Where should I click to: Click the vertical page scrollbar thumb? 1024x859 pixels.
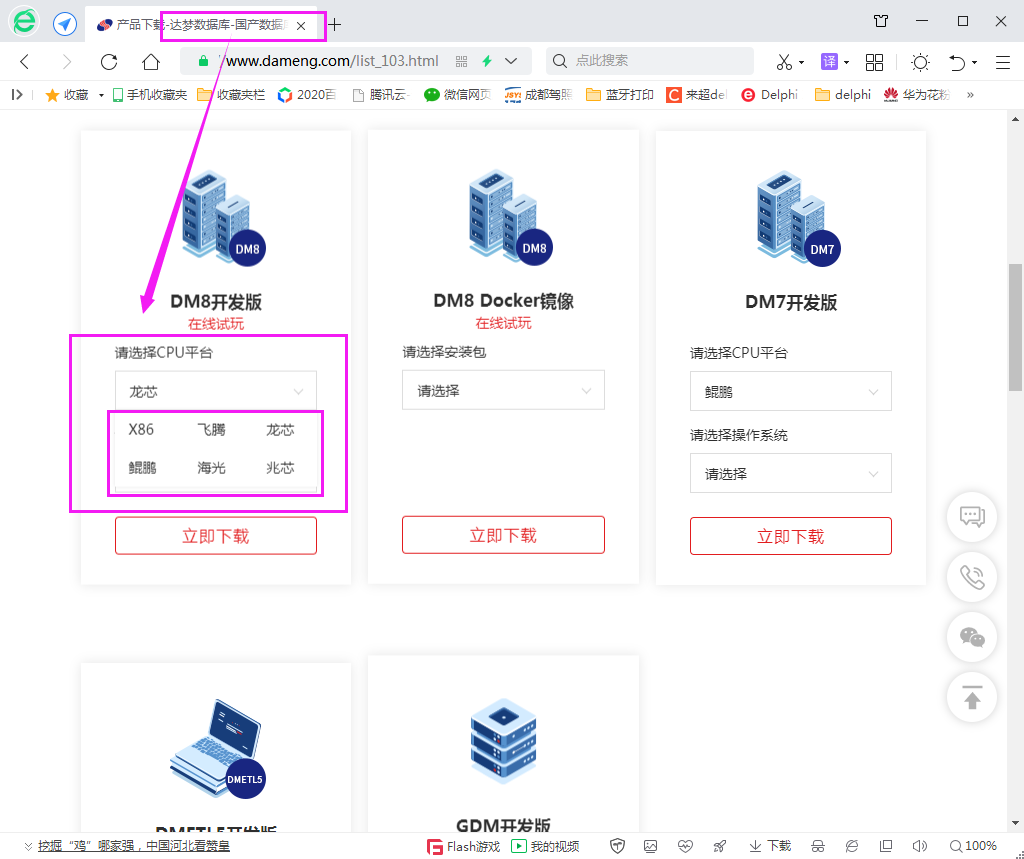(x=1015, y=327)
